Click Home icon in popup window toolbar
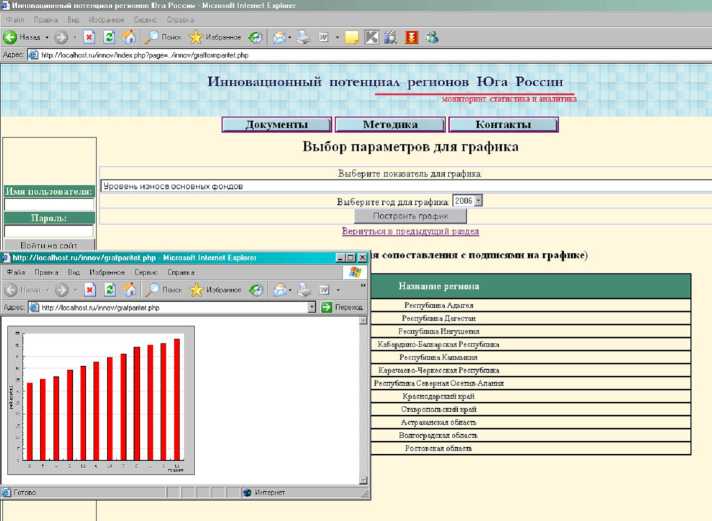The width and height of the screenshot is (712, 521). coord(127,290)
